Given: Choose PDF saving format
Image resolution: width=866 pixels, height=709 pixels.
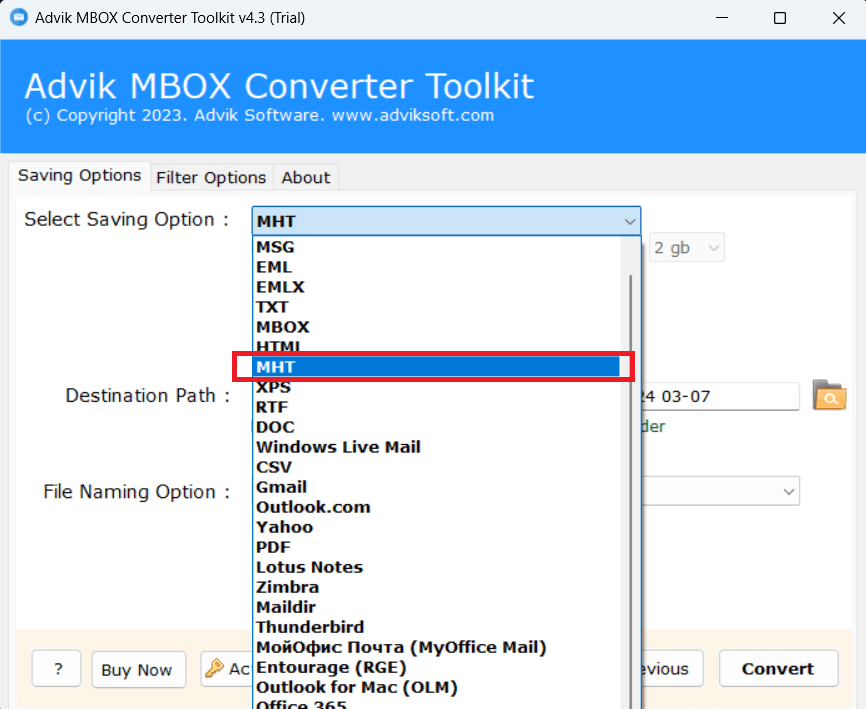Looking at the screenshot, I should (x=436, y=547).
